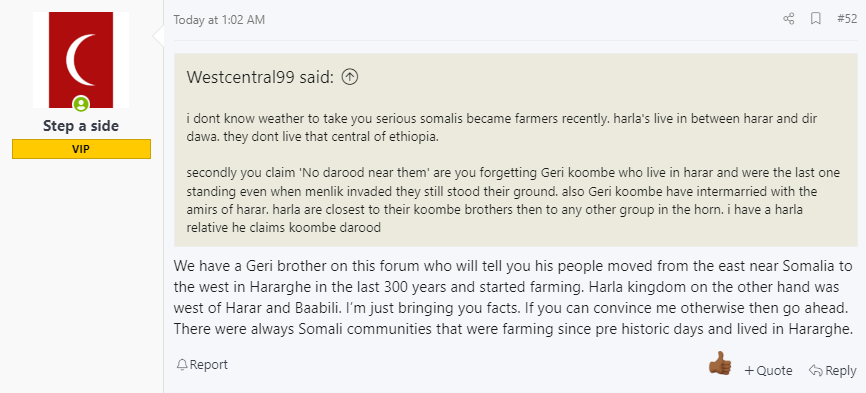
Task: Click the red crescent avatar image
Action: coord(81,60)
